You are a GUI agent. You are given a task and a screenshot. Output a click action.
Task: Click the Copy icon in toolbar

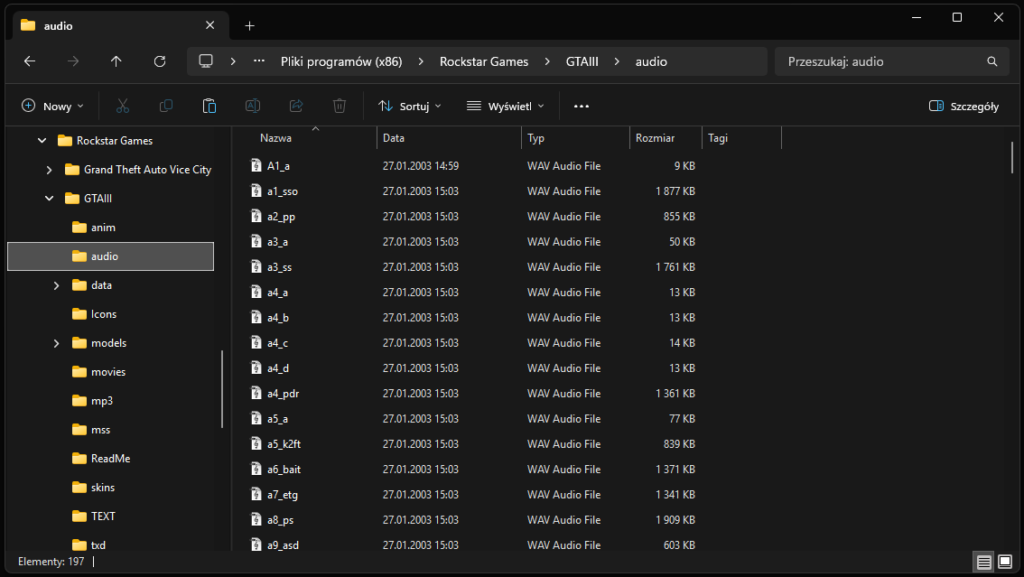(x=166, y=106)
